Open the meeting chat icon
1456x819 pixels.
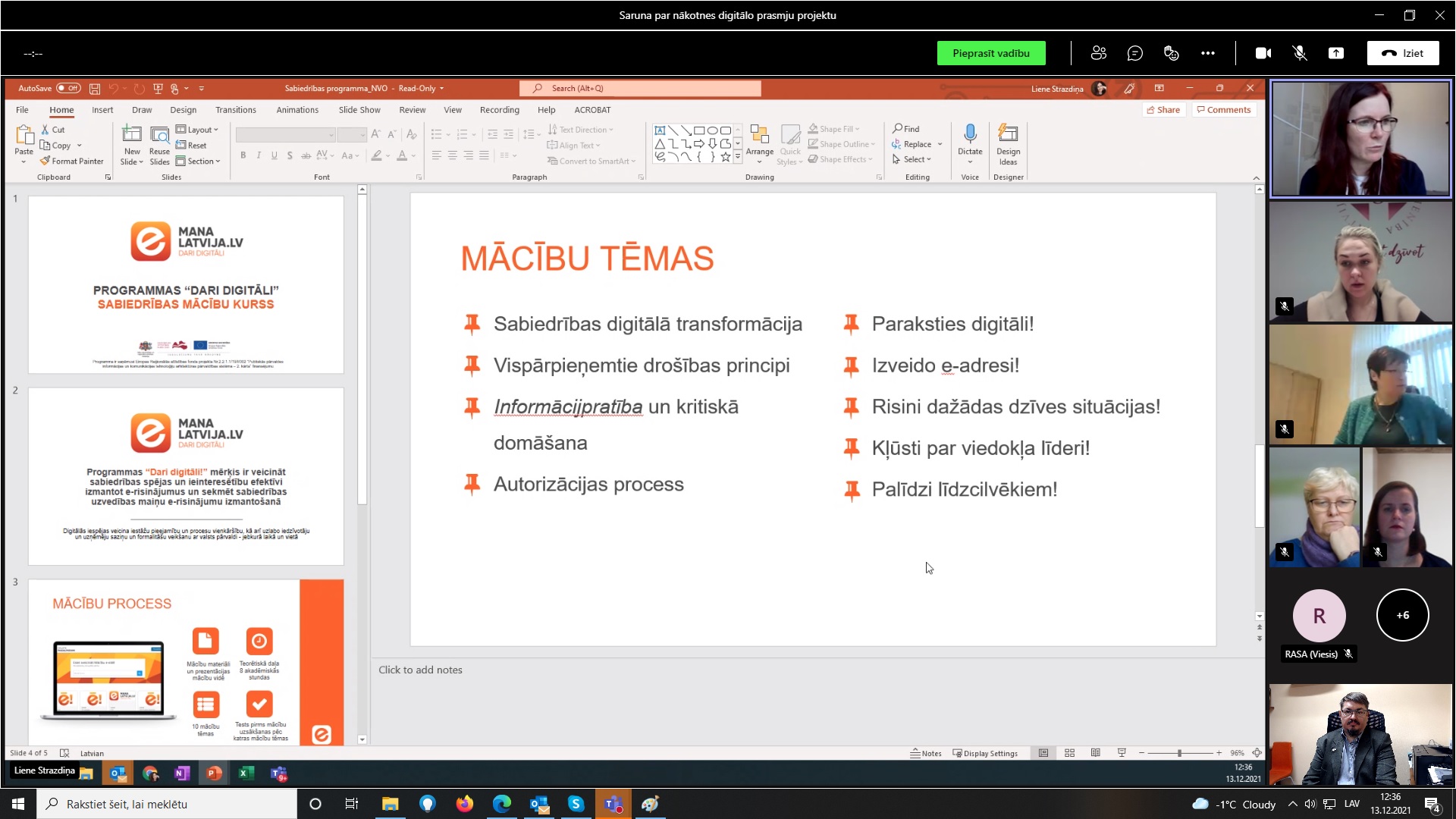coord(1134,53)
